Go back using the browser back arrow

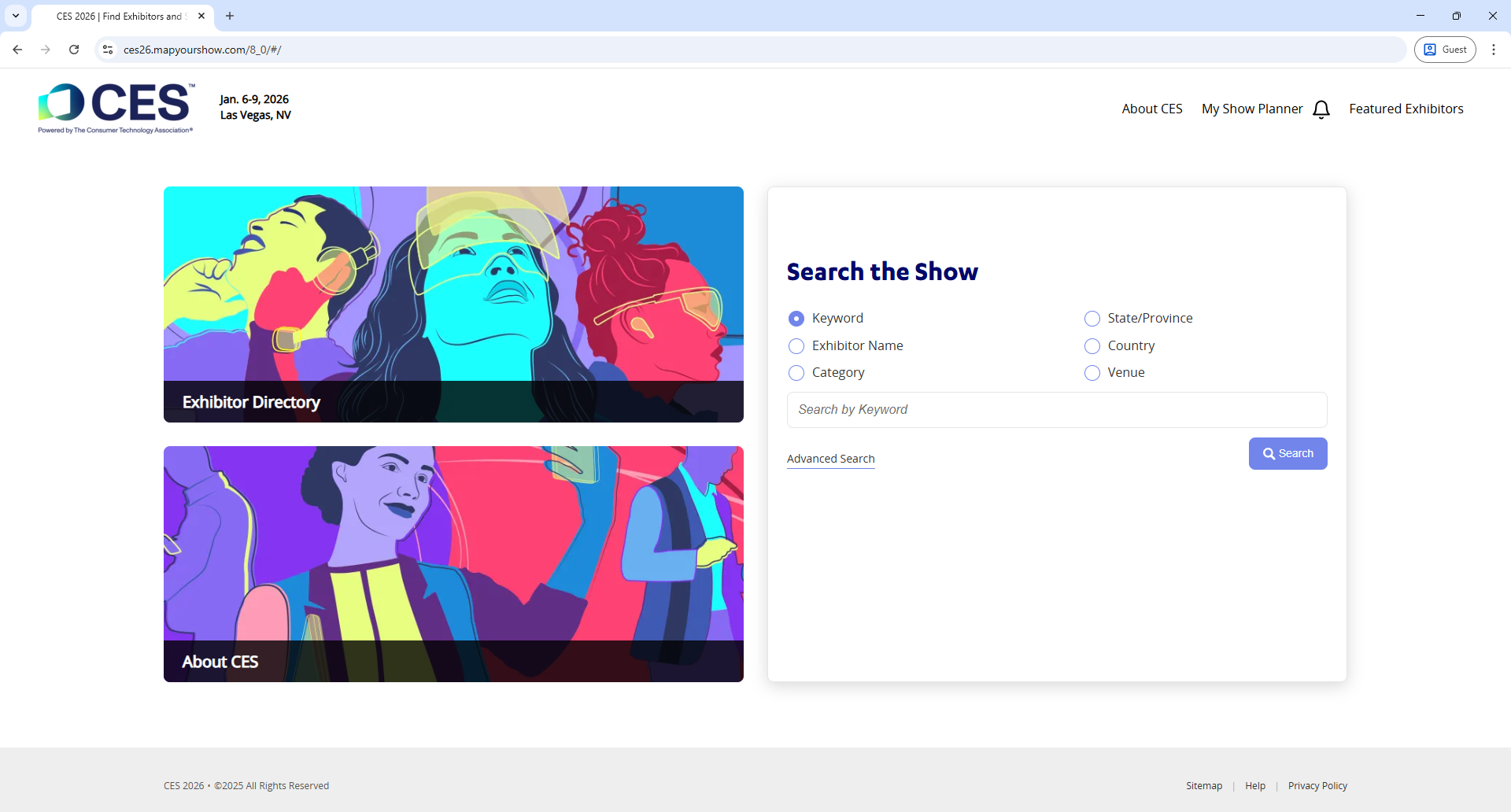coord(17,49)
